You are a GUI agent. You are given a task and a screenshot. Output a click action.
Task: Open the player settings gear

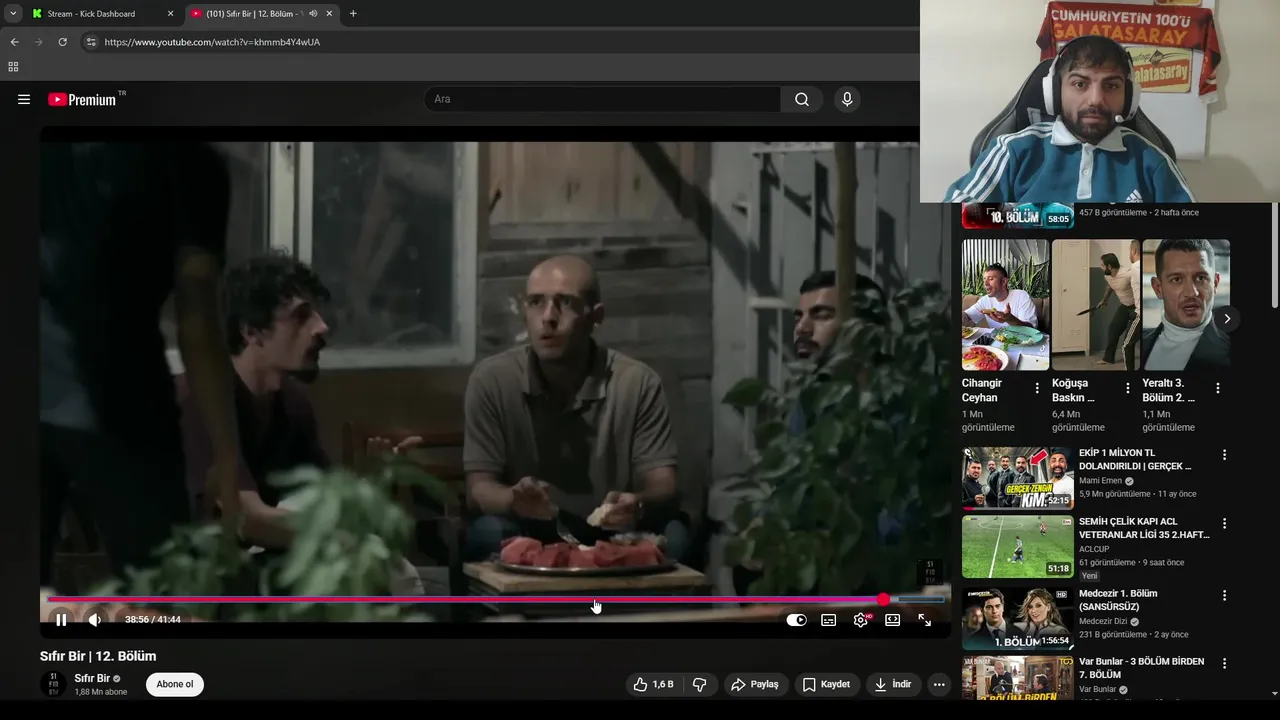(861, 620)
